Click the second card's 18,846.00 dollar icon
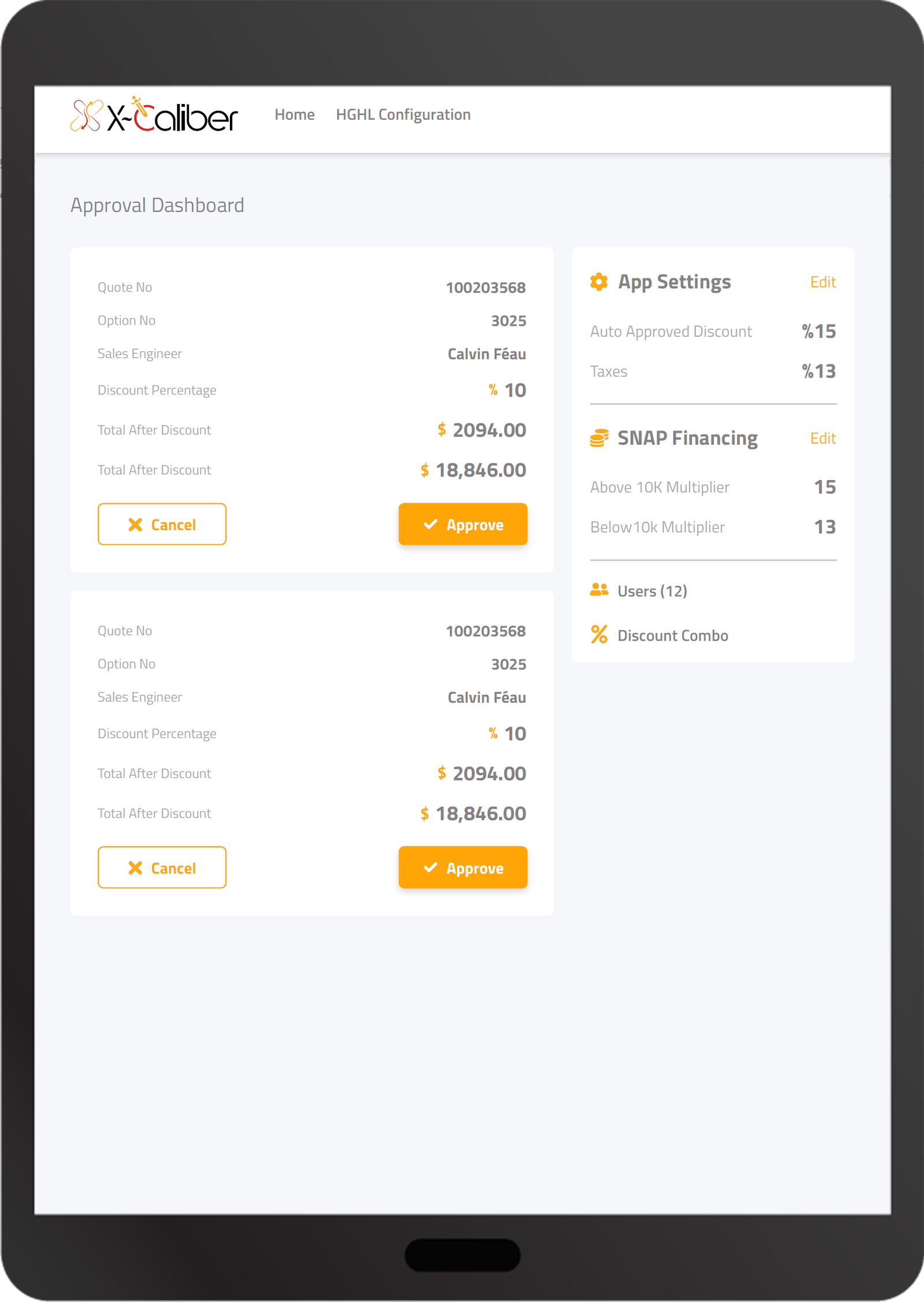The height and width of the screenshot is (1302, 924). [x=424, y=814]
